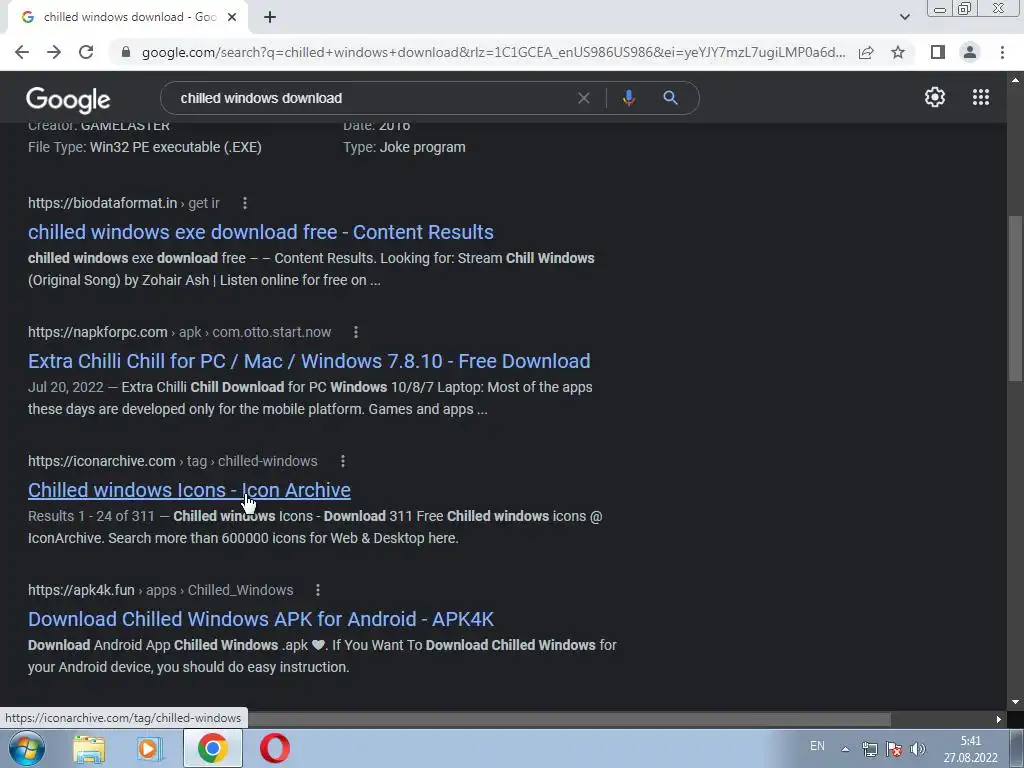Open more options for biodataformat.in result
Screen dimensions: 1024x768
245,203
